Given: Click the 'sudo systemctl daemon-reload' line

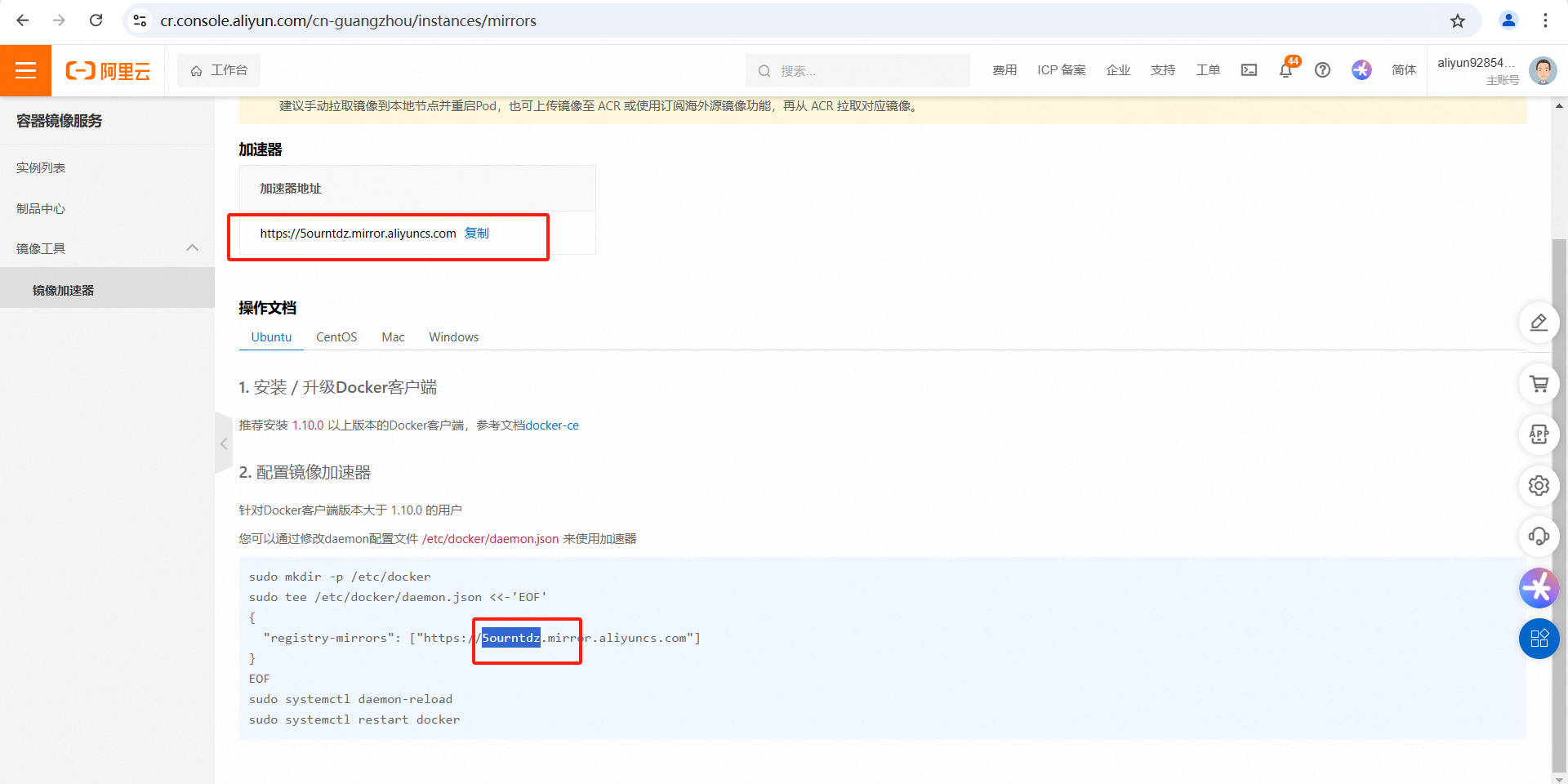Looking at the screenshot, I should [x=350, y=699].
